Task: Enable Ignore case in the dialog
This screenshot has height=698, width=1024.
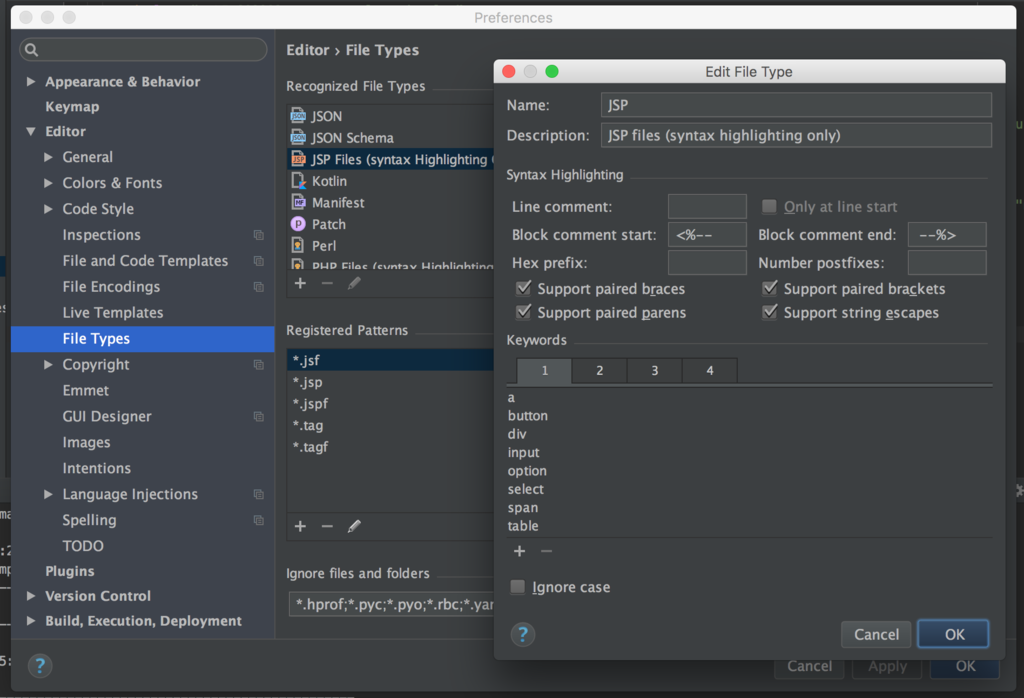Action: pos(517,587)
